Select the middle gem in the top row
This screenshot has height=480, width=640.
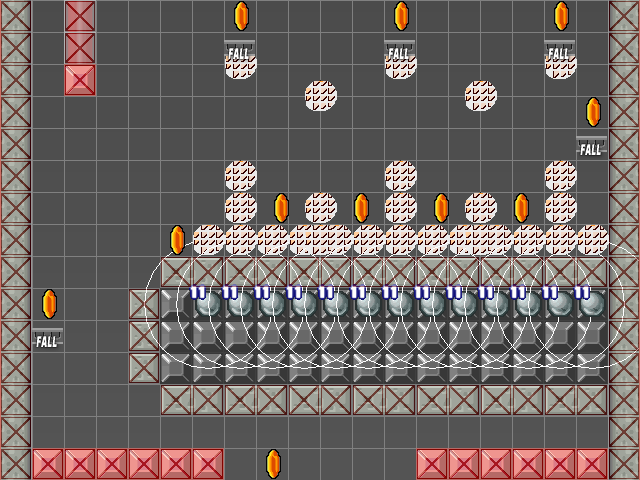(x=401, y=16)
